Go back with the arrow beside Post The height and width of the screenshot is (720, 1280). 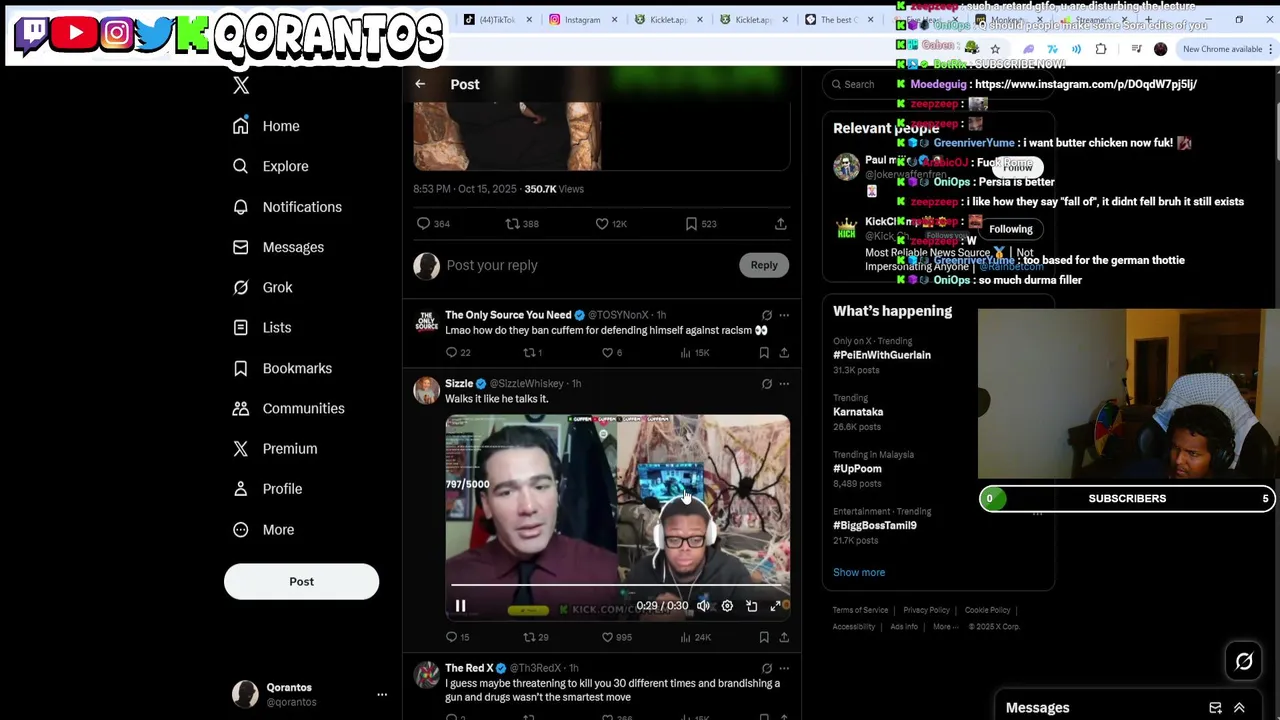click(x=420, y=84)
